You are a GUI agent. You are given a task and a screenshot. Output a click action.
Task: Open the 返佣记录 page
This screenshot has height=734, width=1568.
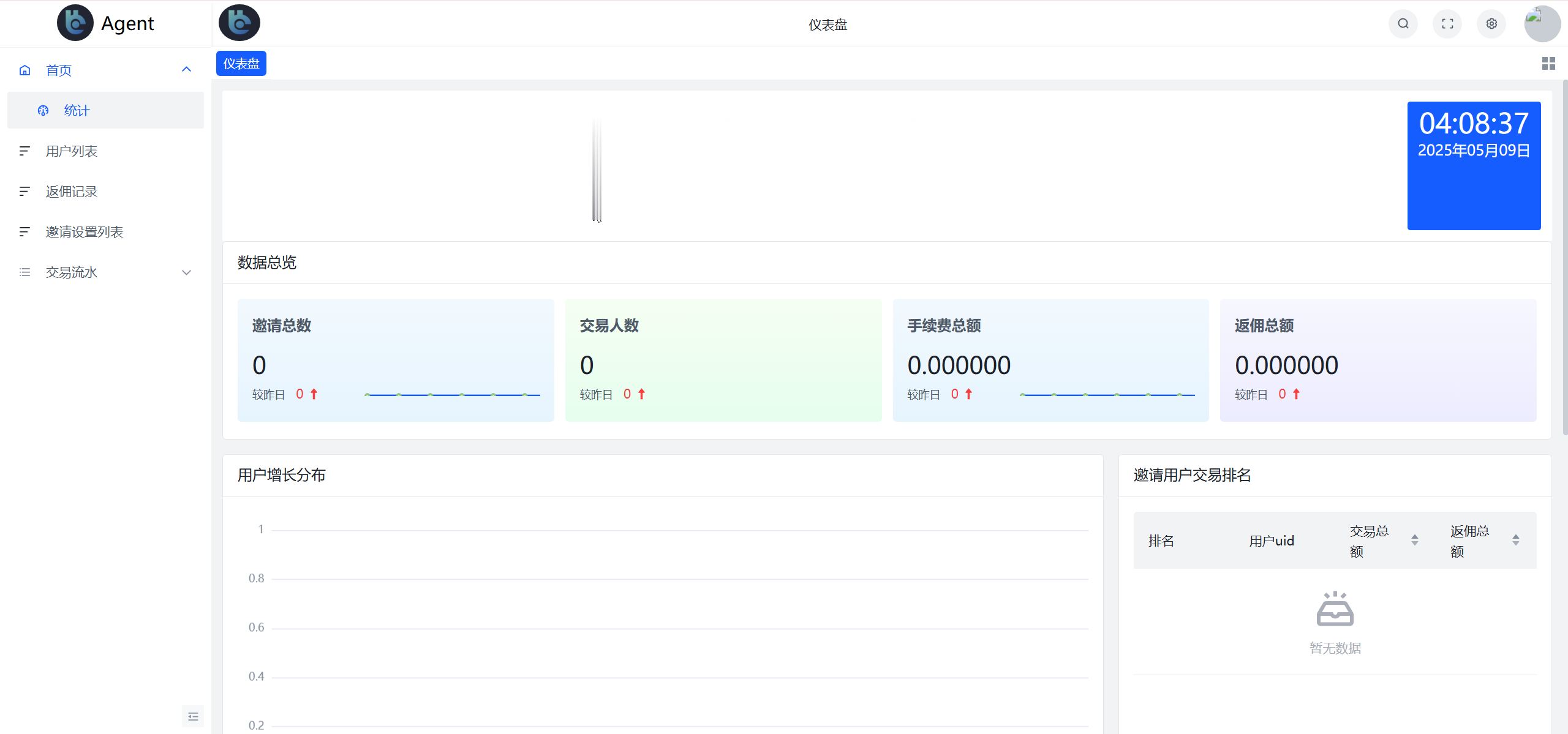tap(71, 191)
